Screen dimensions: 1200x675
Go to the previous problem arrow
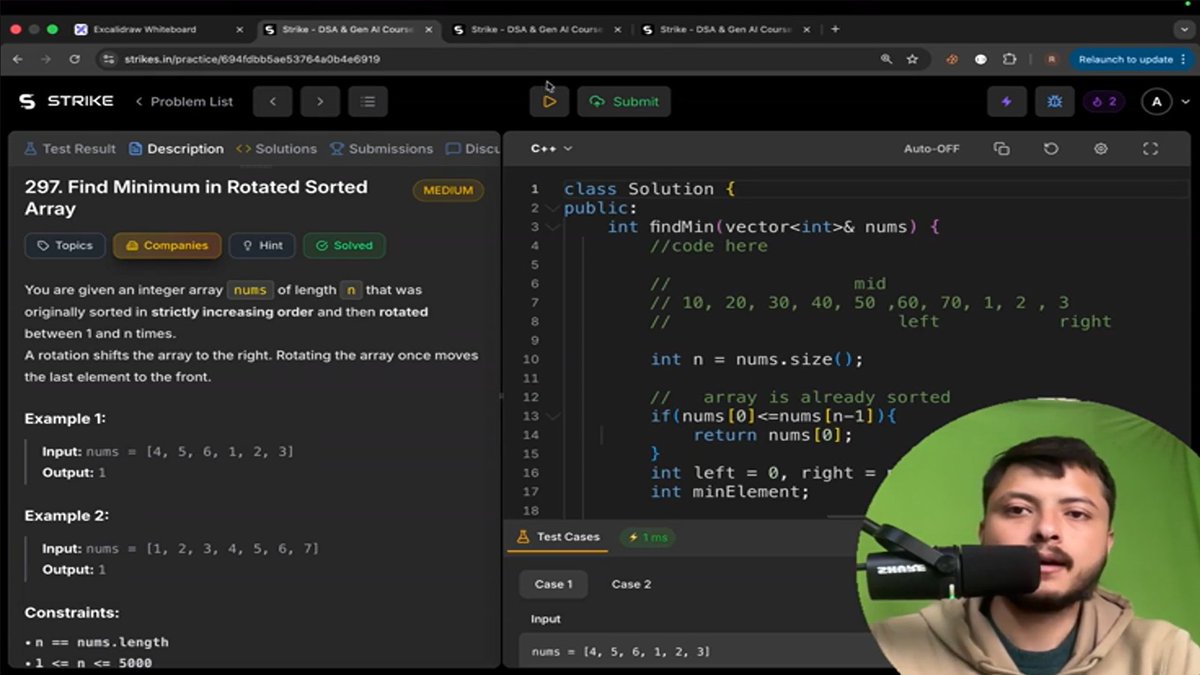272,101
